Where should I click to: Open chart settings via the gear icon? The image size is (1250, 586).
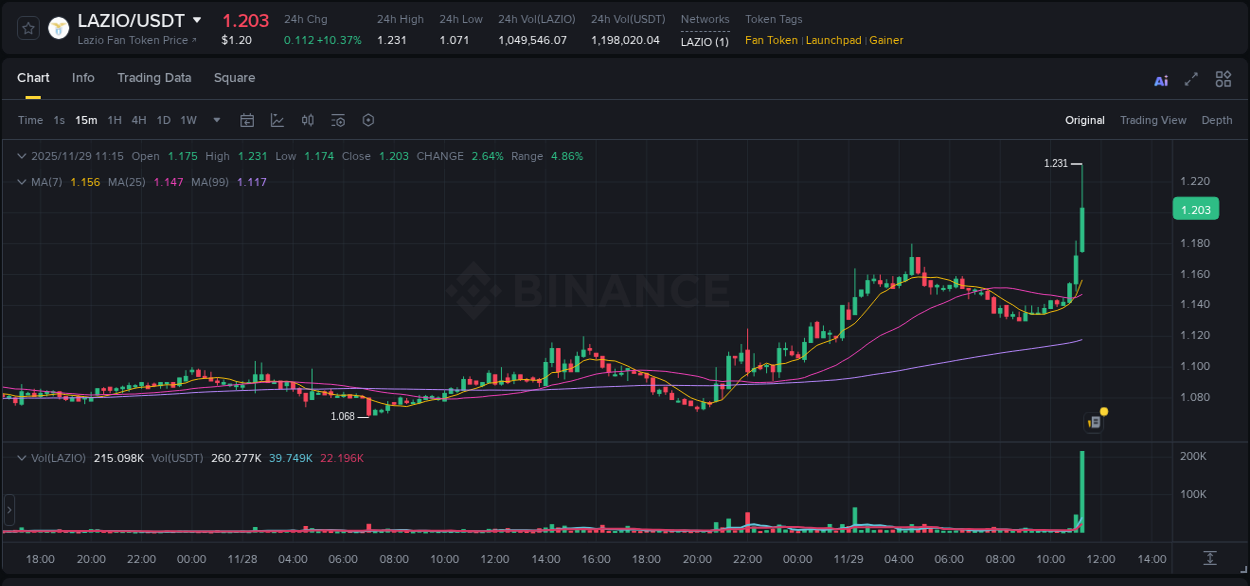point(368,120)
